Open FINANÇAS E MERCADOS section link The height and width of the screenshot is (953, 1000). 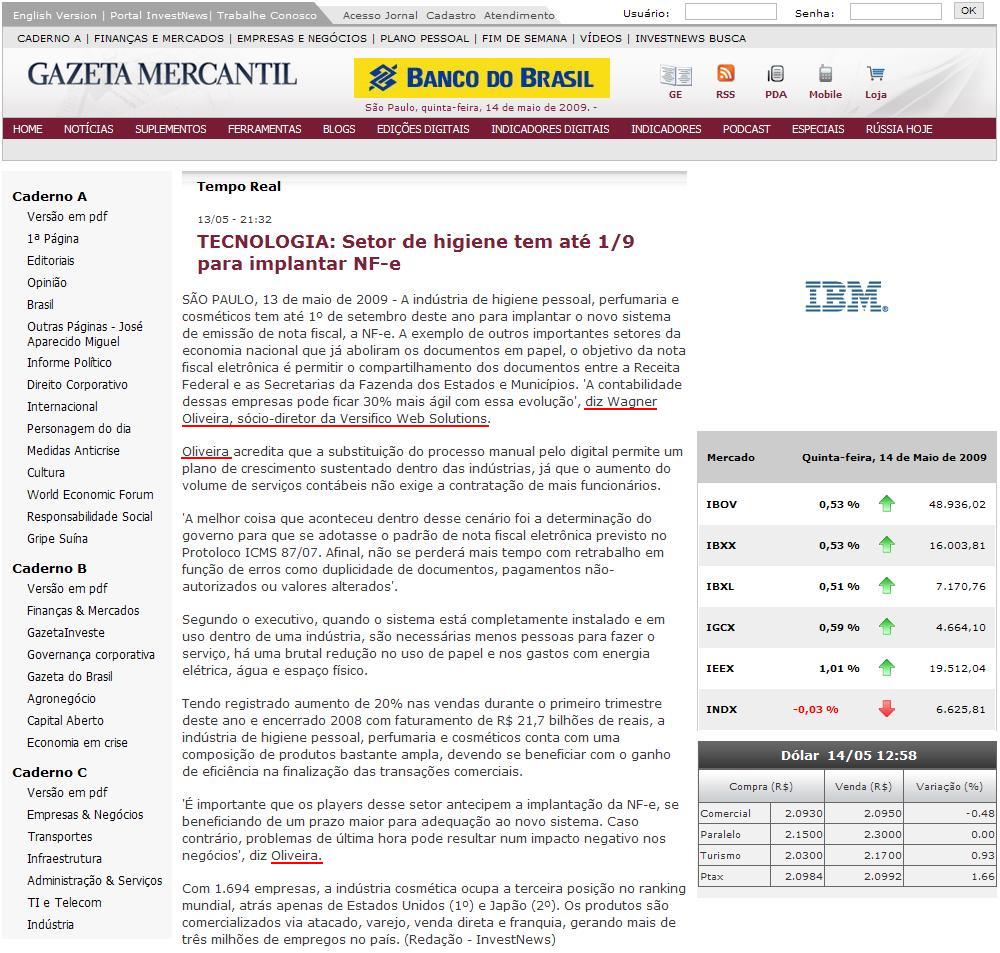point(159,38)
